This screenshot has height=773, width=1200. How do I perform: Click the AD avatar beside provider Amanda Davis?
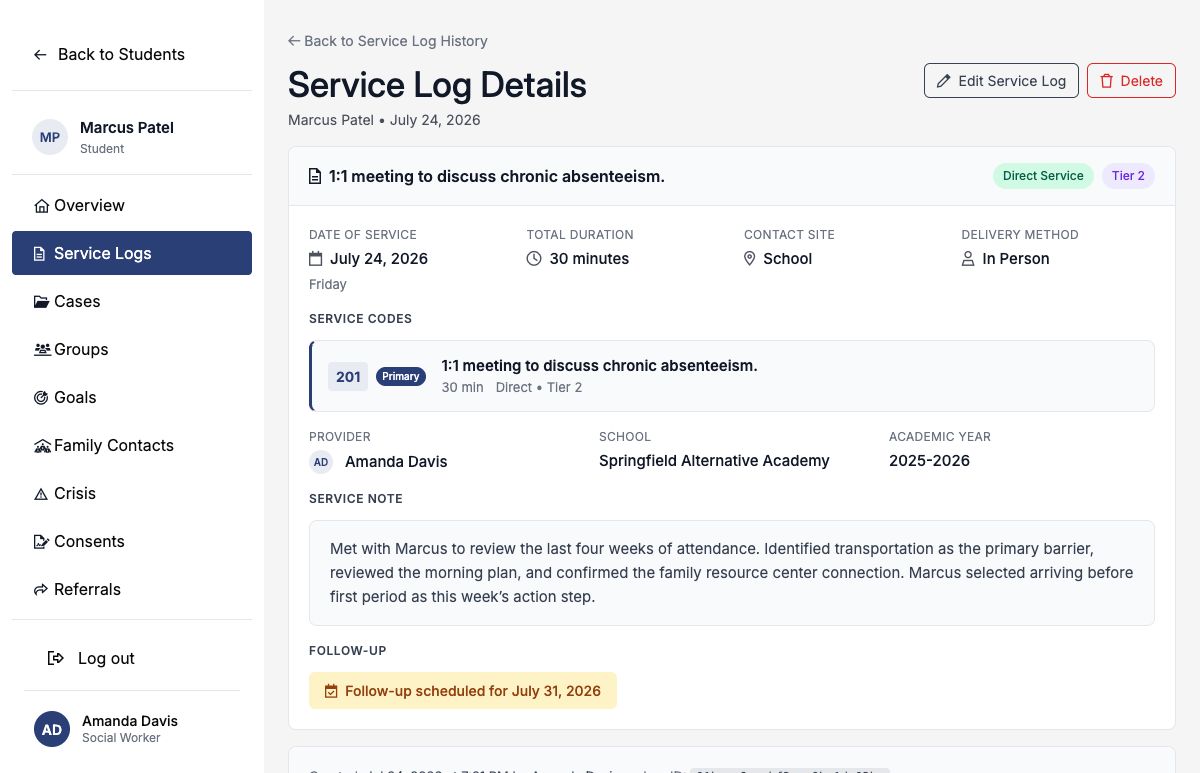coord(321,462)
